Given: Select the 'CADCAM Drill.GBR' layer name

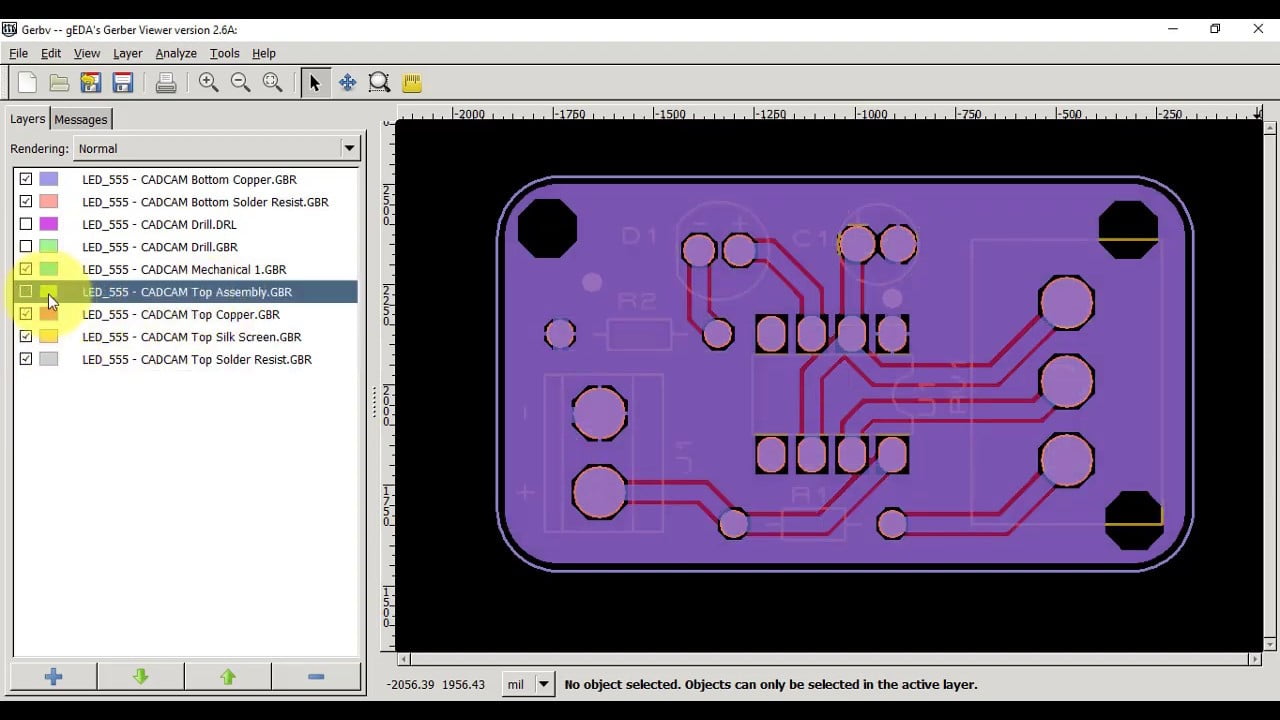Looking at the screenshot, I should [160, 247].
